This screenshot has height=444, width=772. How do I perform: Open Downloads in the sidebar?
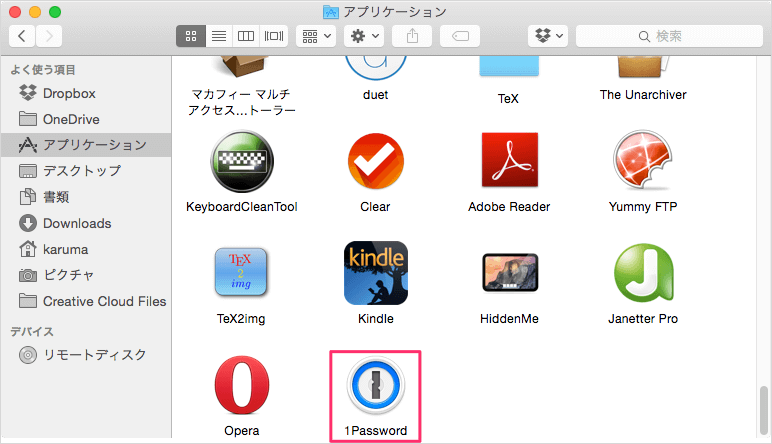[86, 223]
